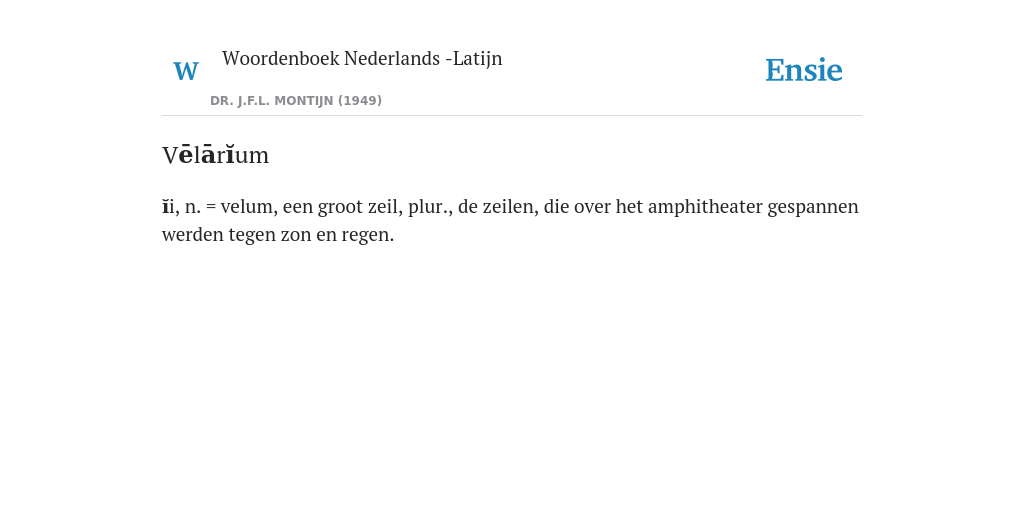Click the definition paragraph text
Image resolution: width=1024 pixels, height=512 pixels.
point(510,220)
